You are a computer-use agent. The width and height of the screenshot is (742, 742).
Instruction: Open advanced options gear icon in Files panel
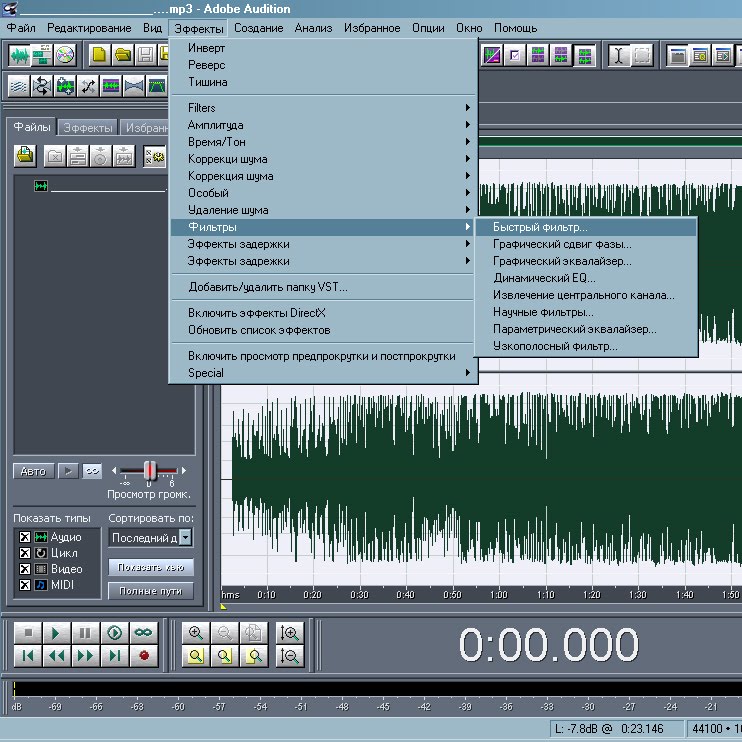(x=154, y=156)
